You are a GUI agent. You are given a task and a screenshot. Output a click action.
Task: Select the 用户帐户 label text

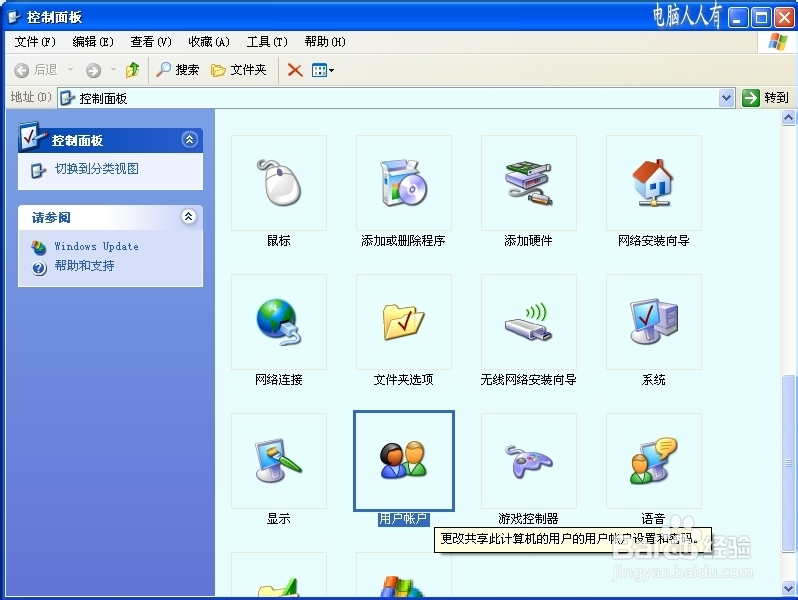(404, 519)
